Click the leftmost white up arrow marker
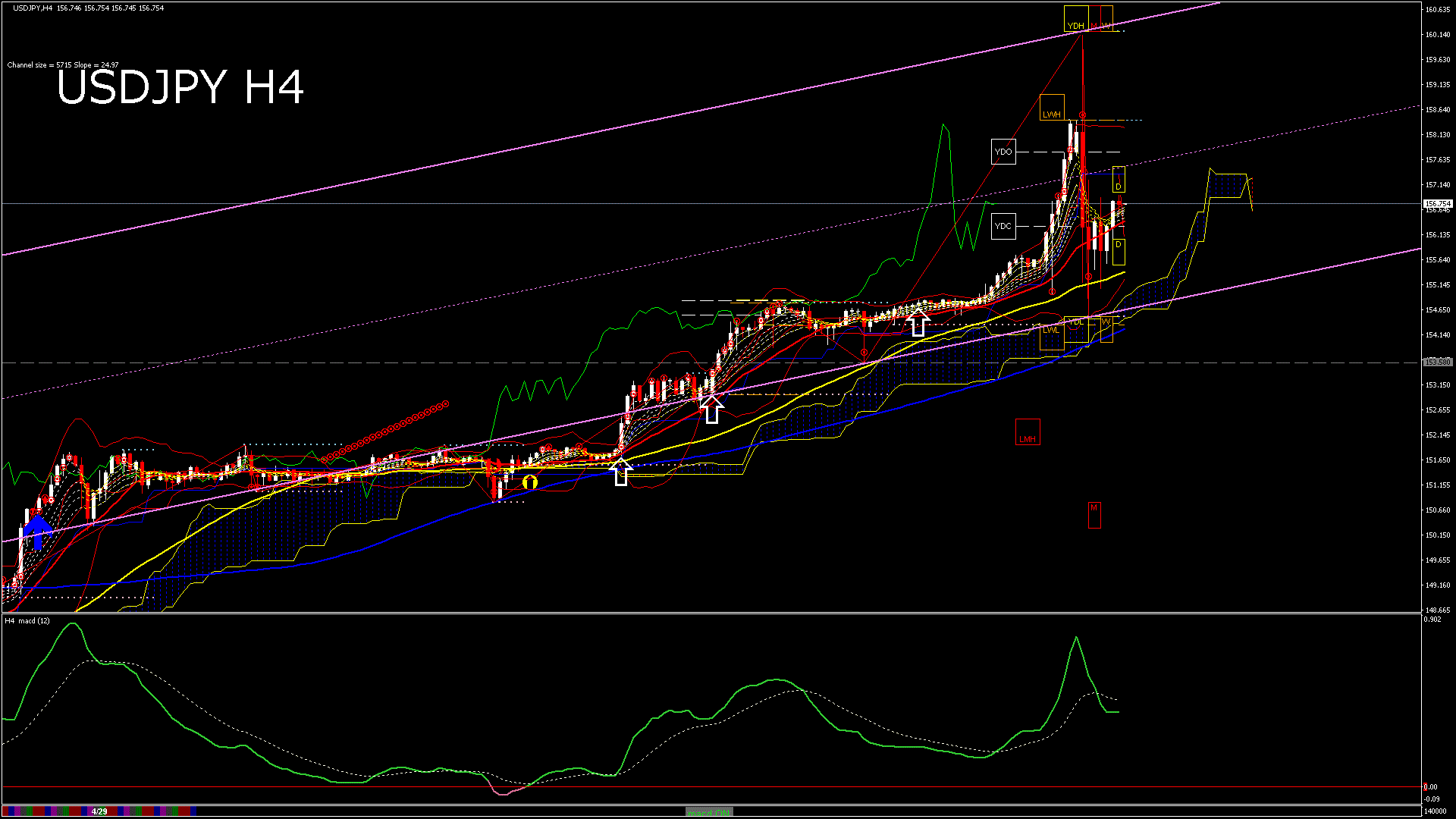This screenshot has width=1456, height=819. coord(621,472)
